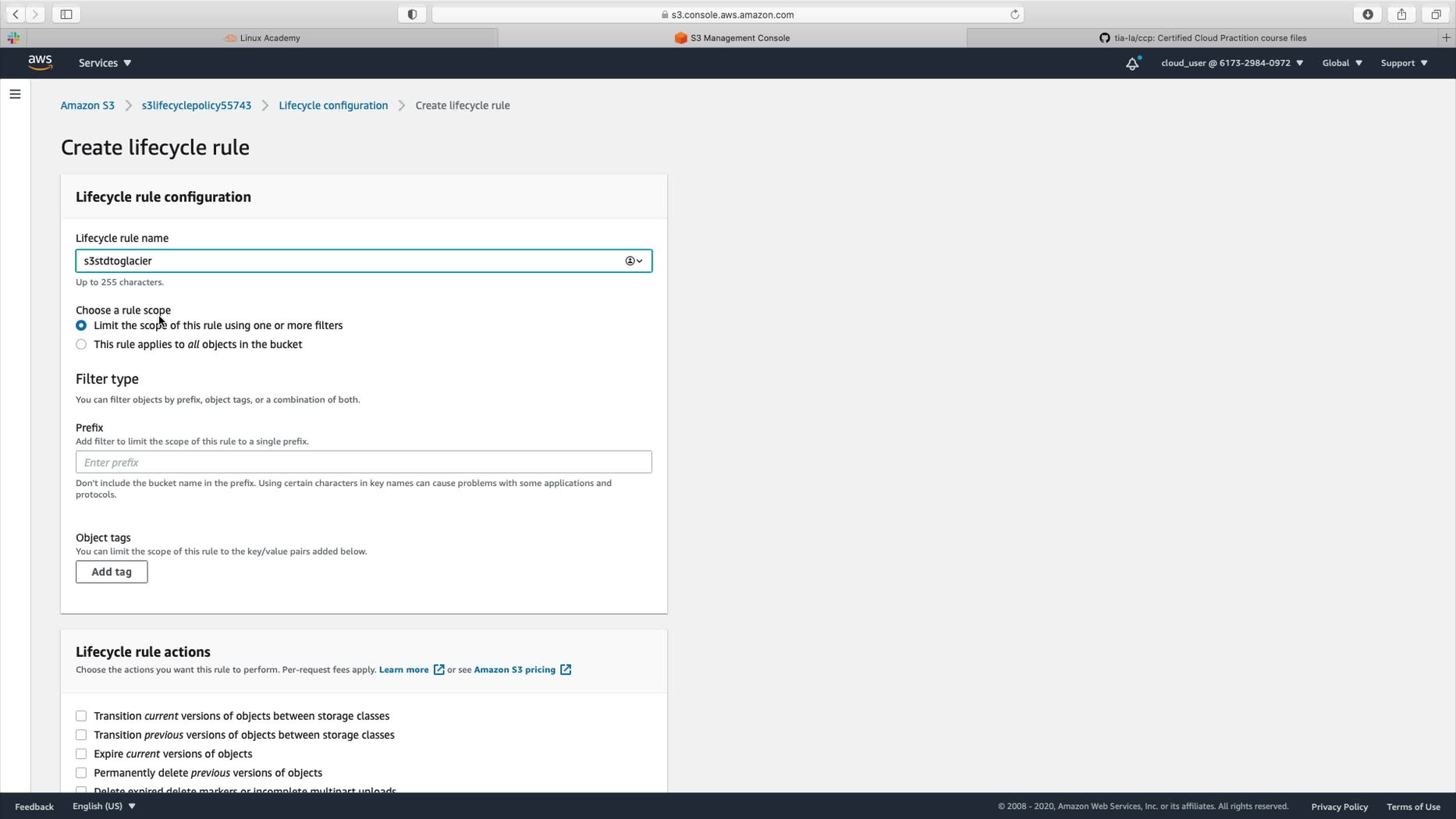
Task: Navigate to Amazon S3 breadcrumb
Action: coord(87,105)
